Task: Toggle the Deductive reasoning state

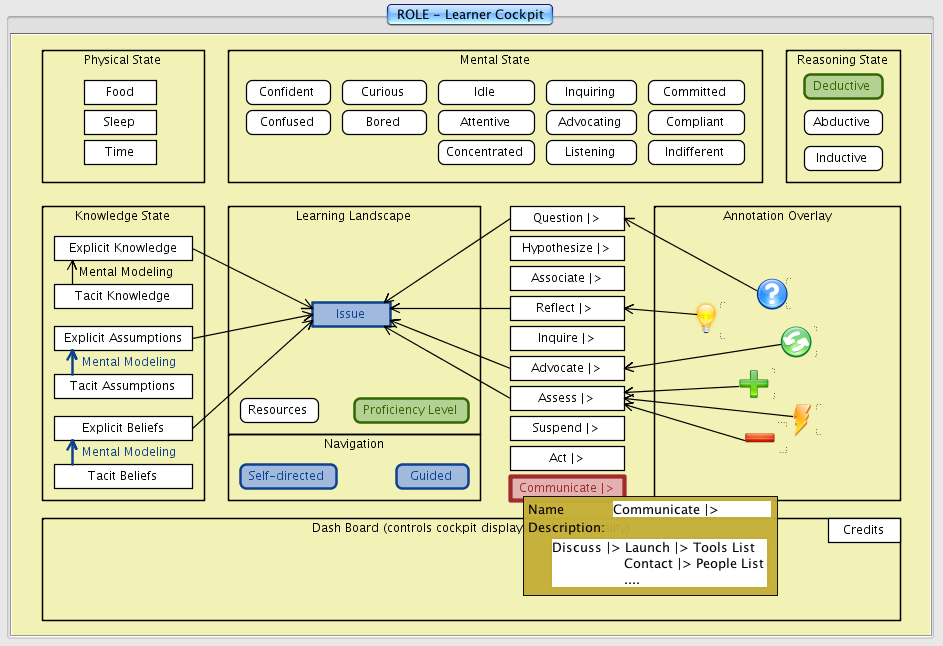Action: coord(842,86)
